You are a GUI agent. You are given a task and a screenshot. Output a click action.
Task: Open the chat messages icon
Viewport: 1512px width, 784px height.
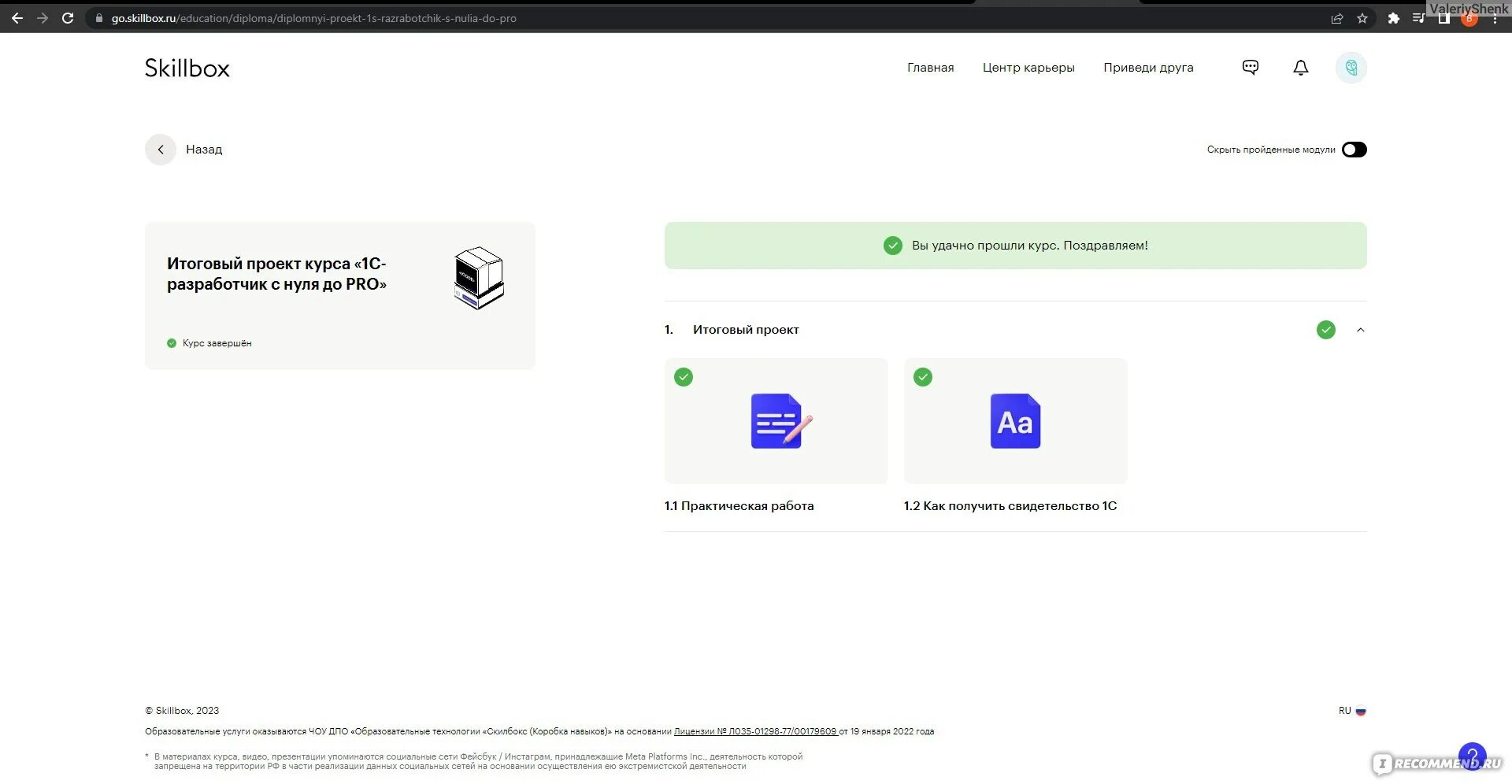click(1251, 68)
